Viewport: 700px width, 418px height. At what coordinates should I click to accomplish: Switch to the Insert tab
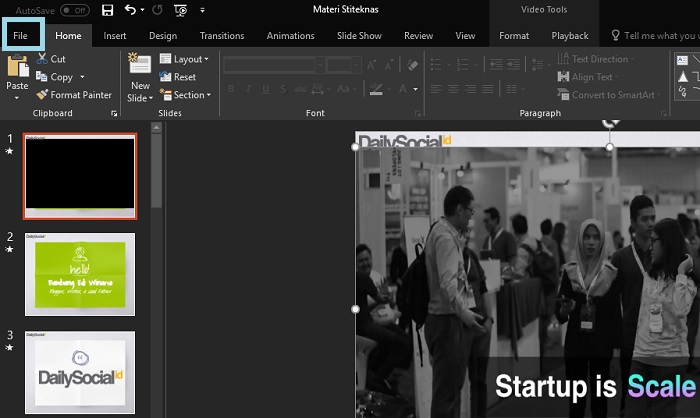[x=115, y=36]
